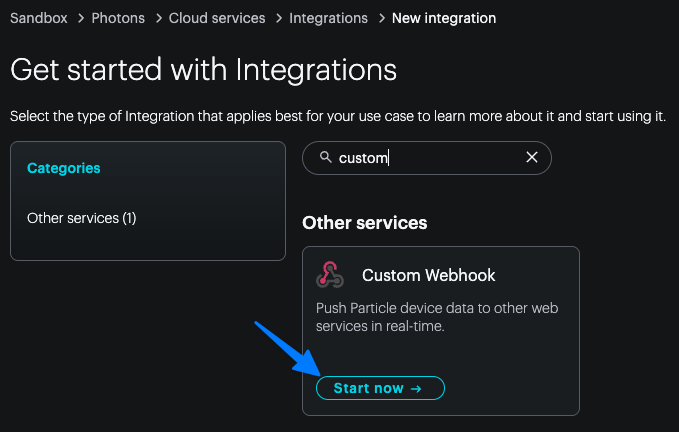Click the Categories heading

[x=64, y=168]
